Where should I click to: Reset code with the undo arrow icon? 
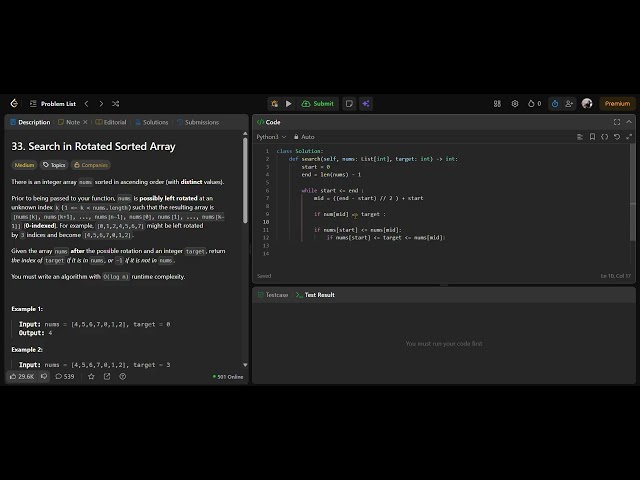coord(617,137)
